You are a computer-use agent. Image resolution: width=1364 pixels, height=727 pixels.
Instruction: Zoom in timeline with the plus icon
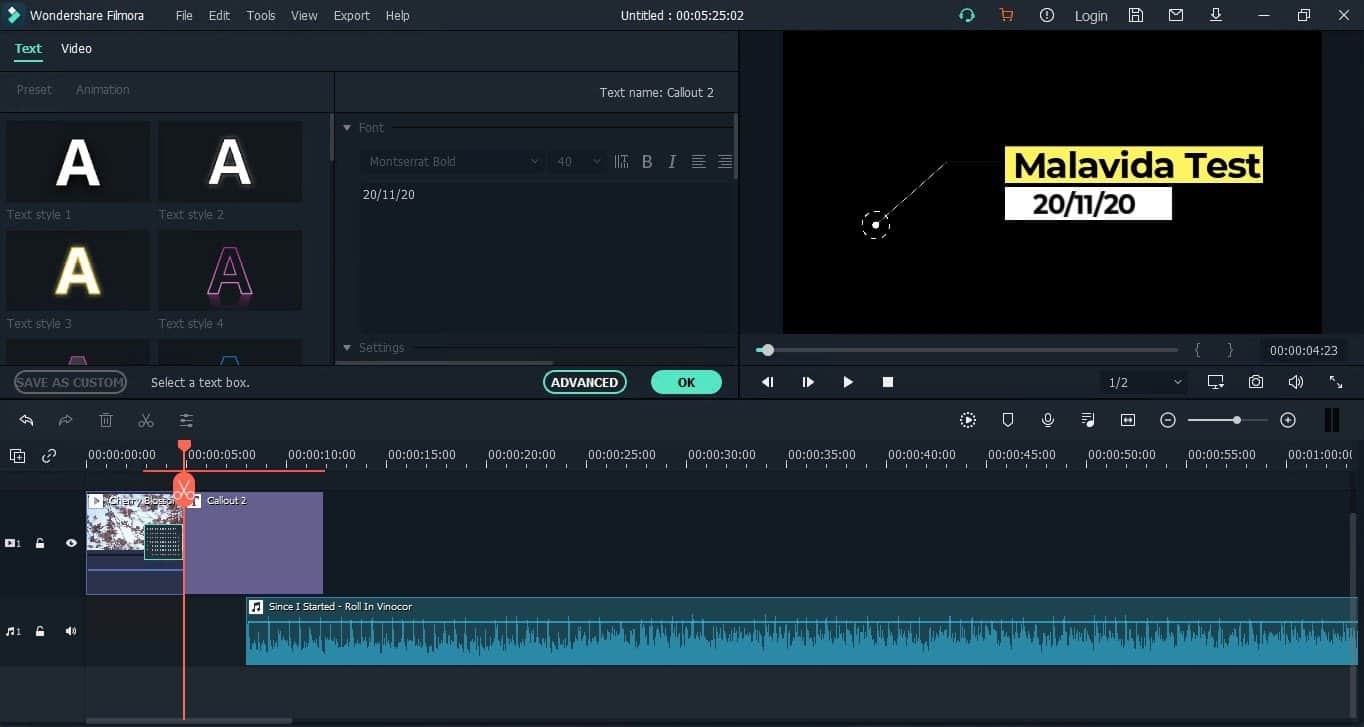pos(1288,421)
